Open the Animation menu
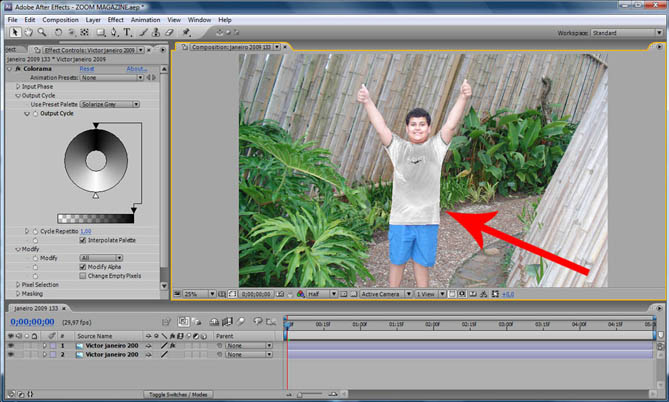669x402 pixels. (x=146, y=19)
